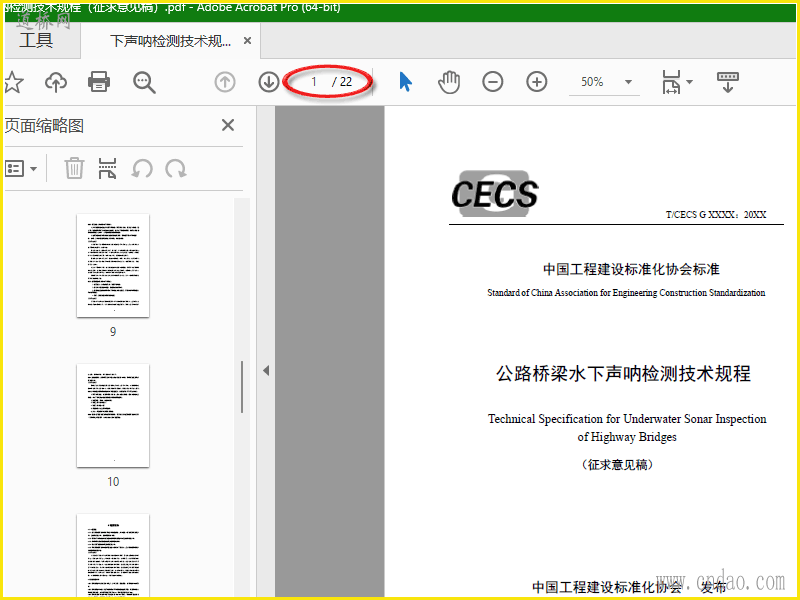
Task: Click the thumbnail panel scrollbar
Action: pos(242,387)
